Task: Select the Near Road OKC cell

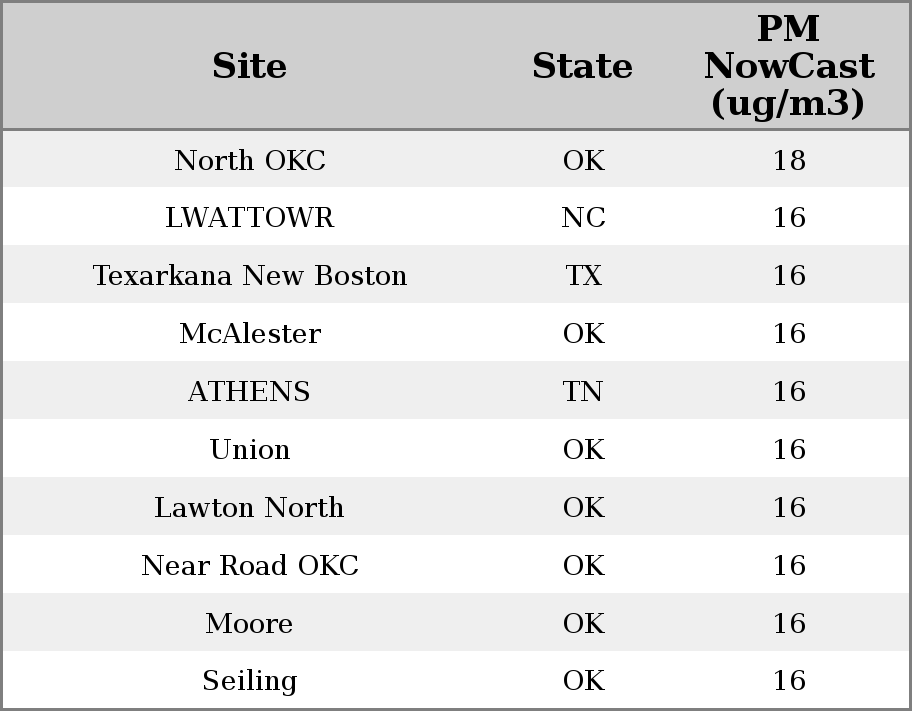Action: point(250,566)
